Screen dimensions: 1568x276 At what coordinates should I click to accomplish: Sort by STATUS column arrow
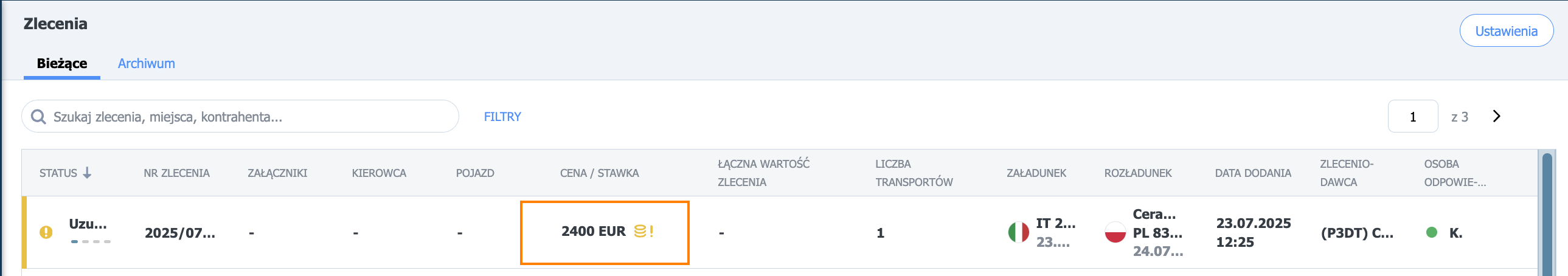point(87,173)
